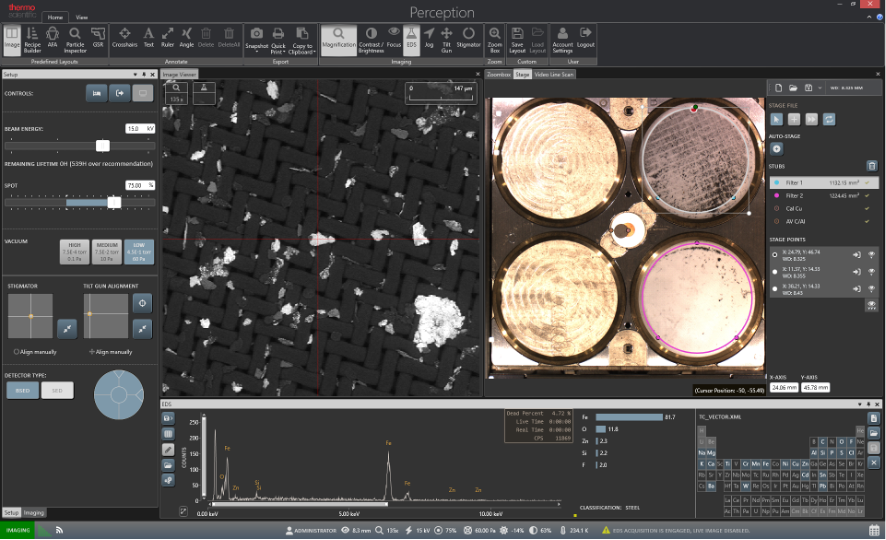Image resolution: width=886 pixels, height=540 pixels.
Task: Delete the selected stub with trash icon
Action: pos(872,166)
